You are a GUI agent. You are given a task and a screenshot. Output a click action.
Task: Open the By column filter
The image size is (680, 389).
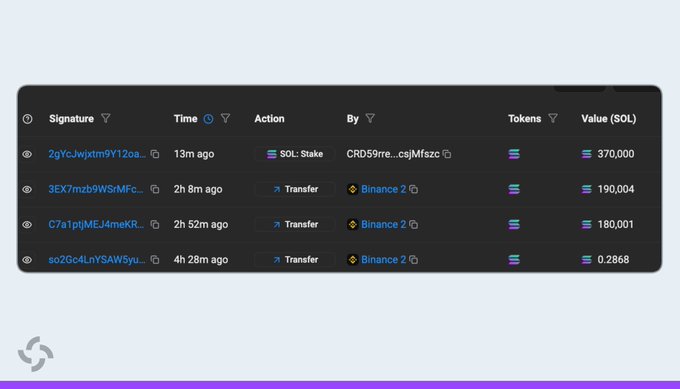click(x=370, y=118)
